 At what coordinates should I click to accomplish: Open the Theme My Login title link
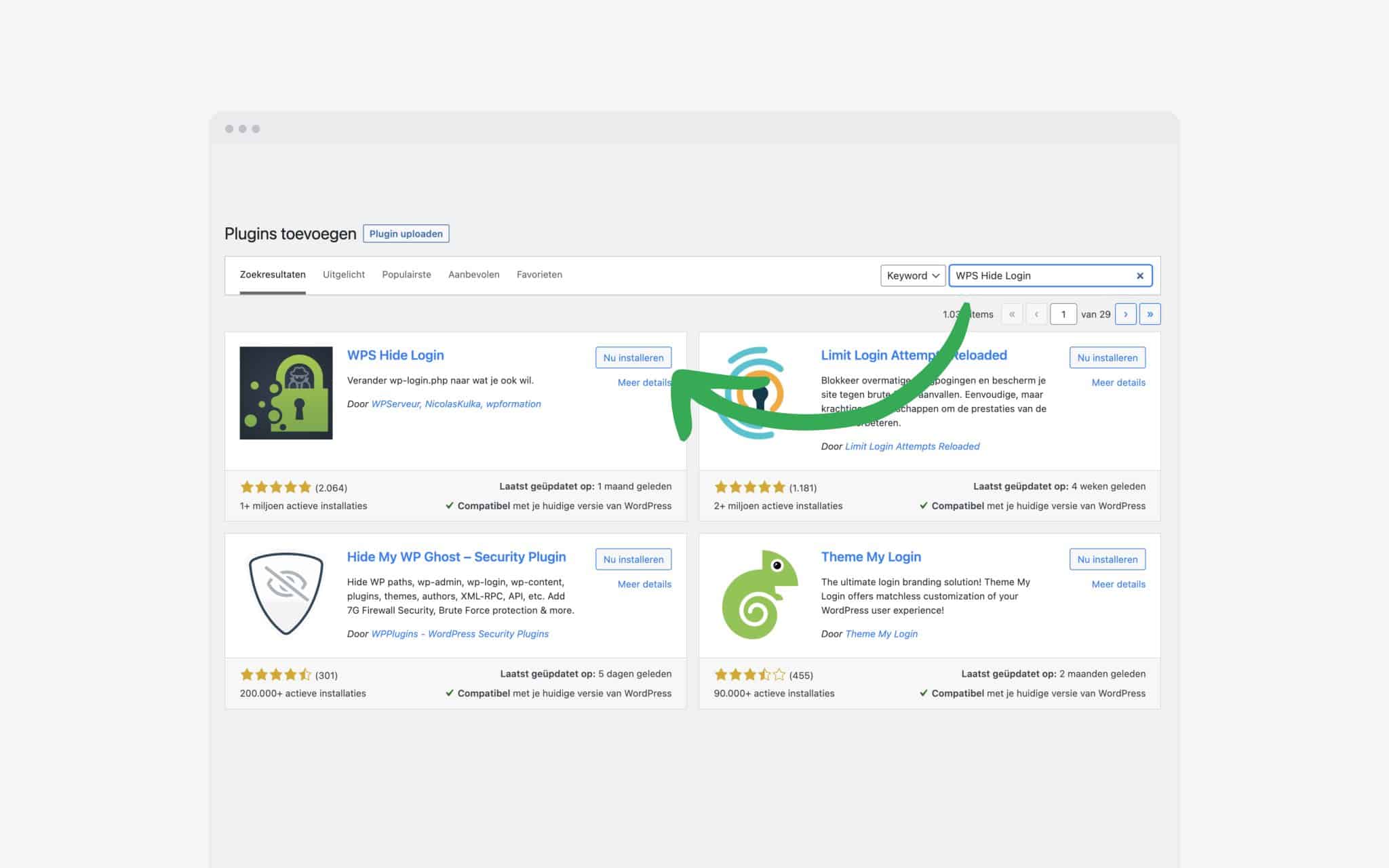(x=871, y=557)
